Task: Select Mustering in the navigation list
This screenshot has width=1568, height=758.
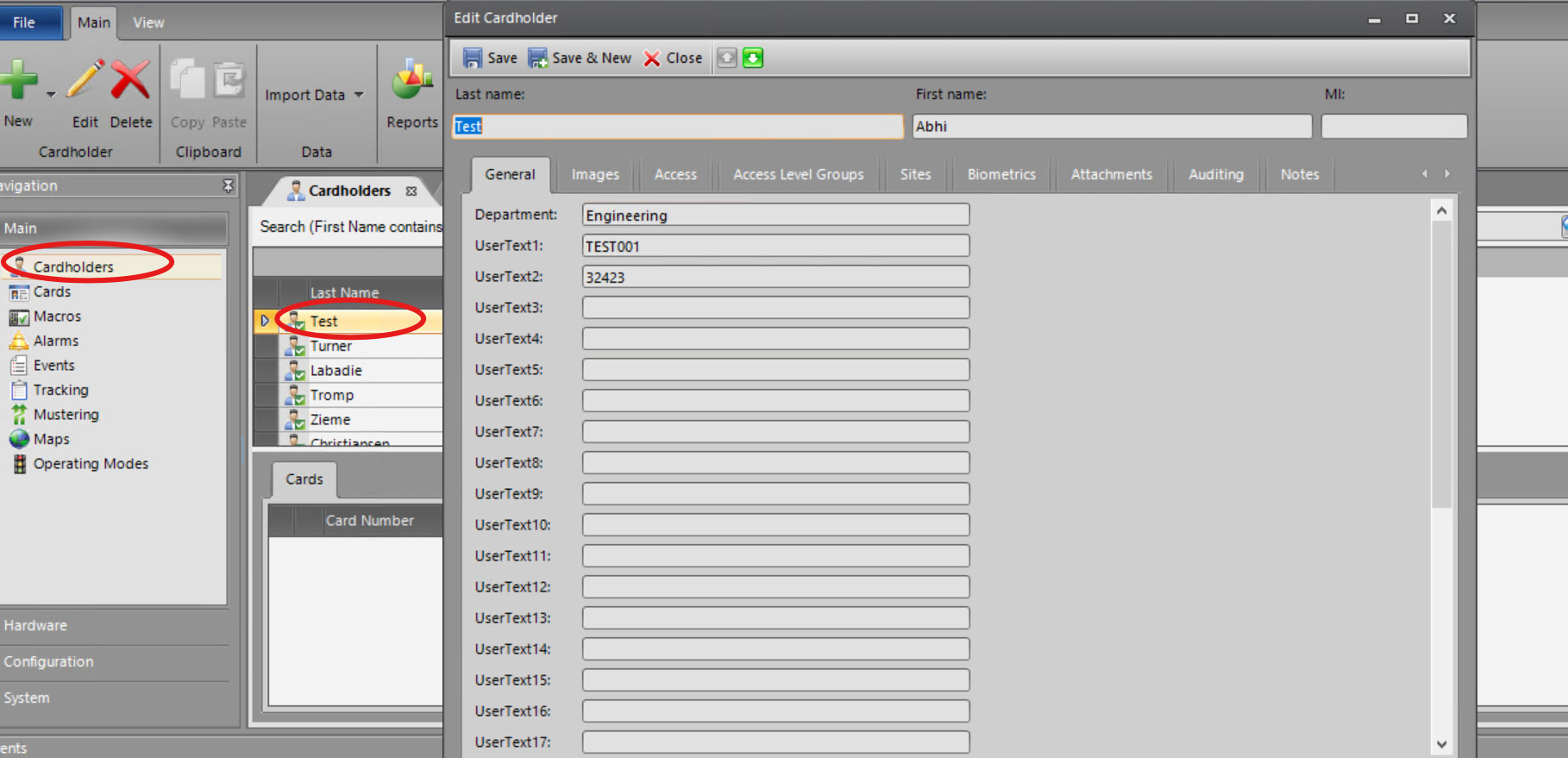Action: click(66, 415)
